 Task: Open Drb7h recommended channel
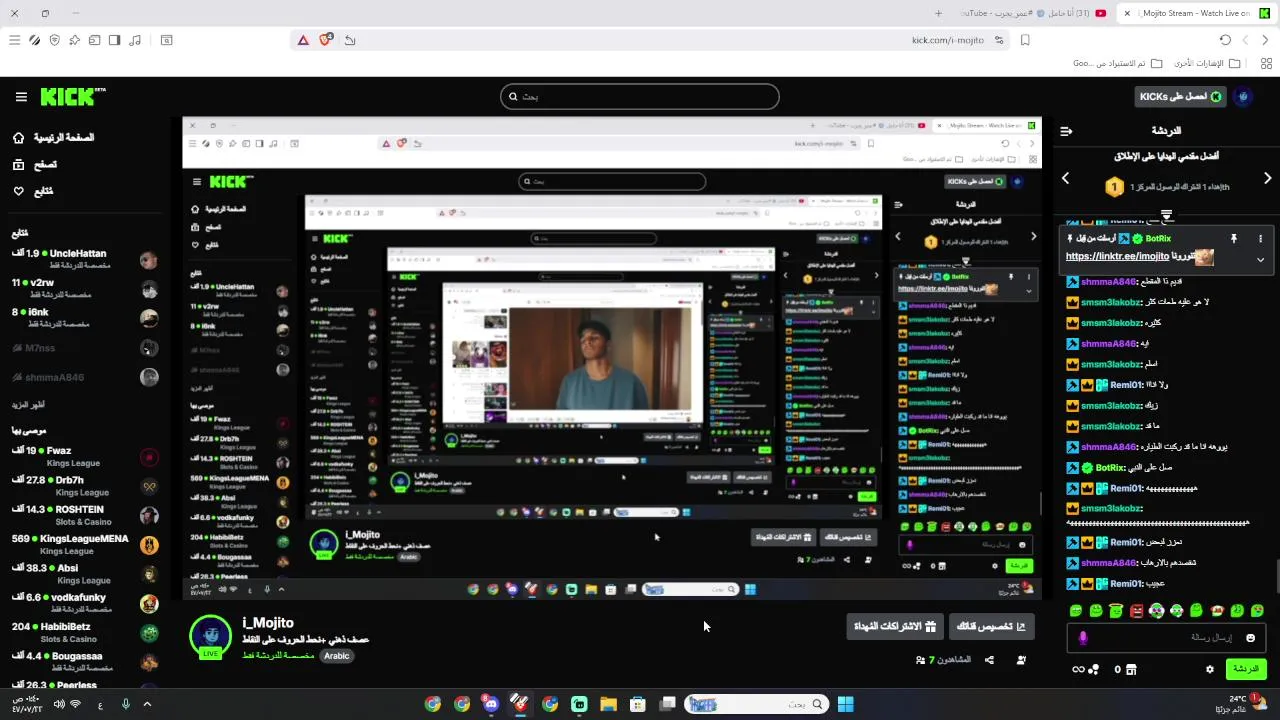point(84,486)
